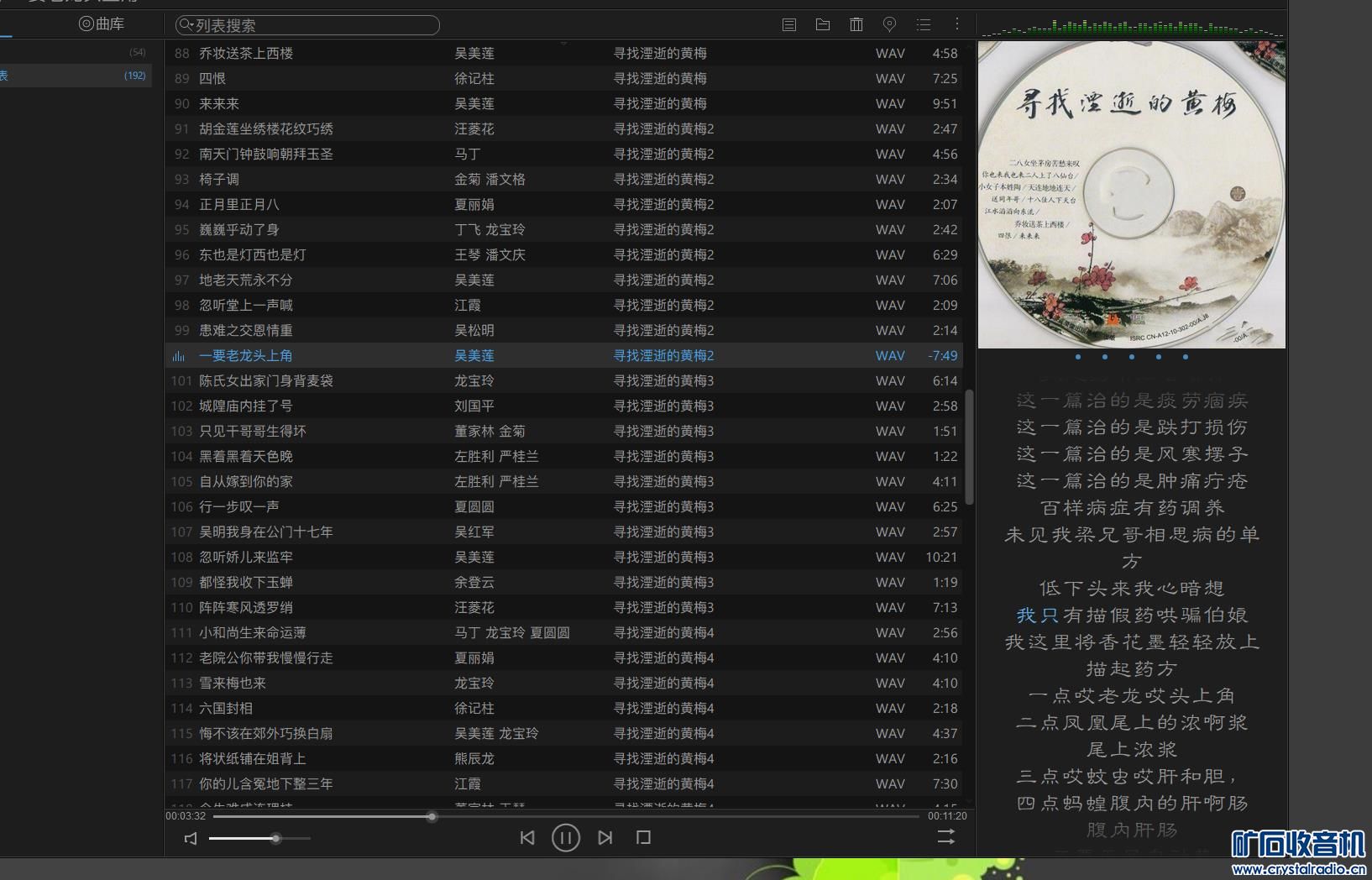Select track 101 陈氏女出家门身背麦袋

coord(563,380)
